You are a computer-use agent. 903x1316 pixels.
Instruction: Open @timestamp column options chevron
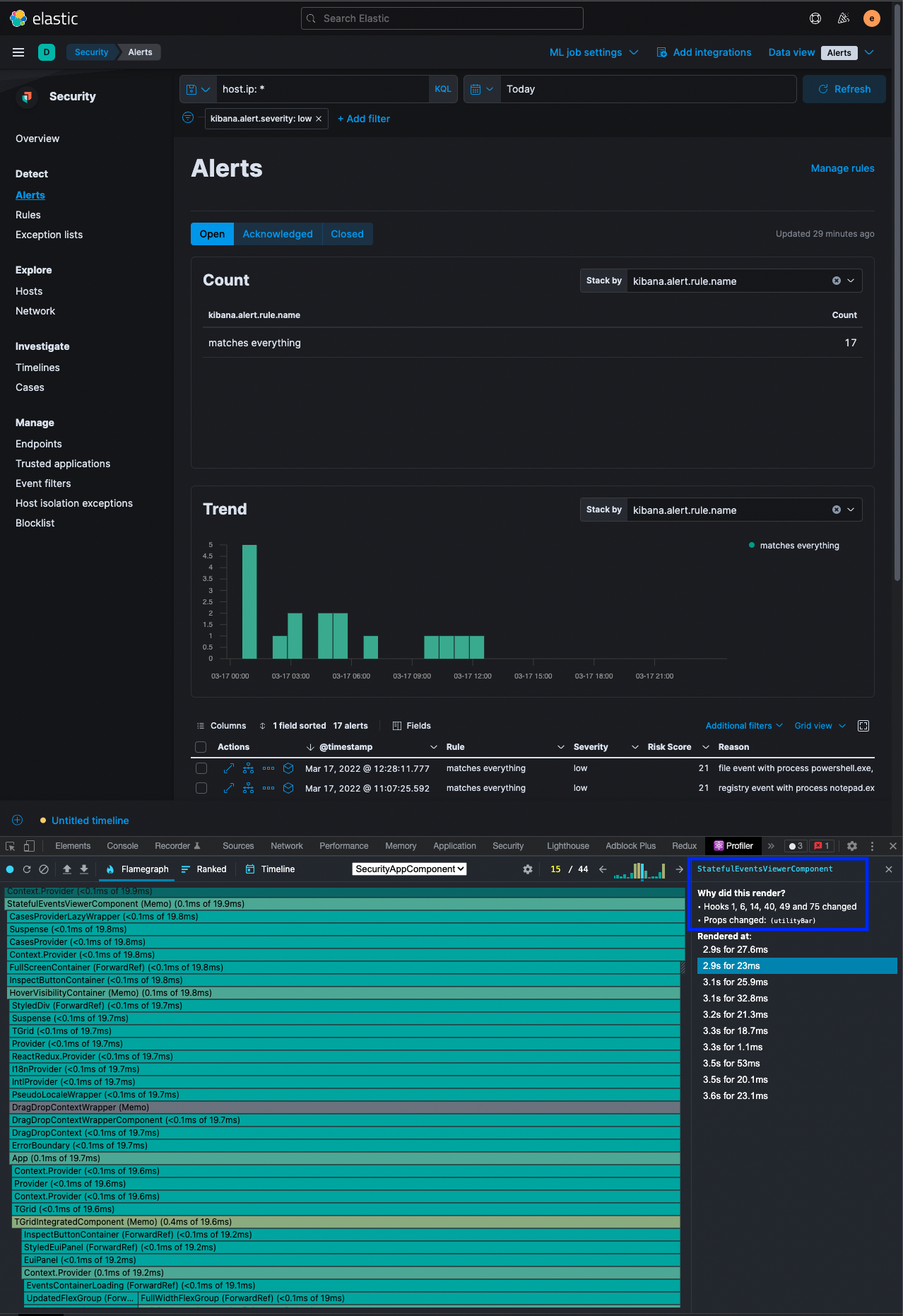point(434,747)
